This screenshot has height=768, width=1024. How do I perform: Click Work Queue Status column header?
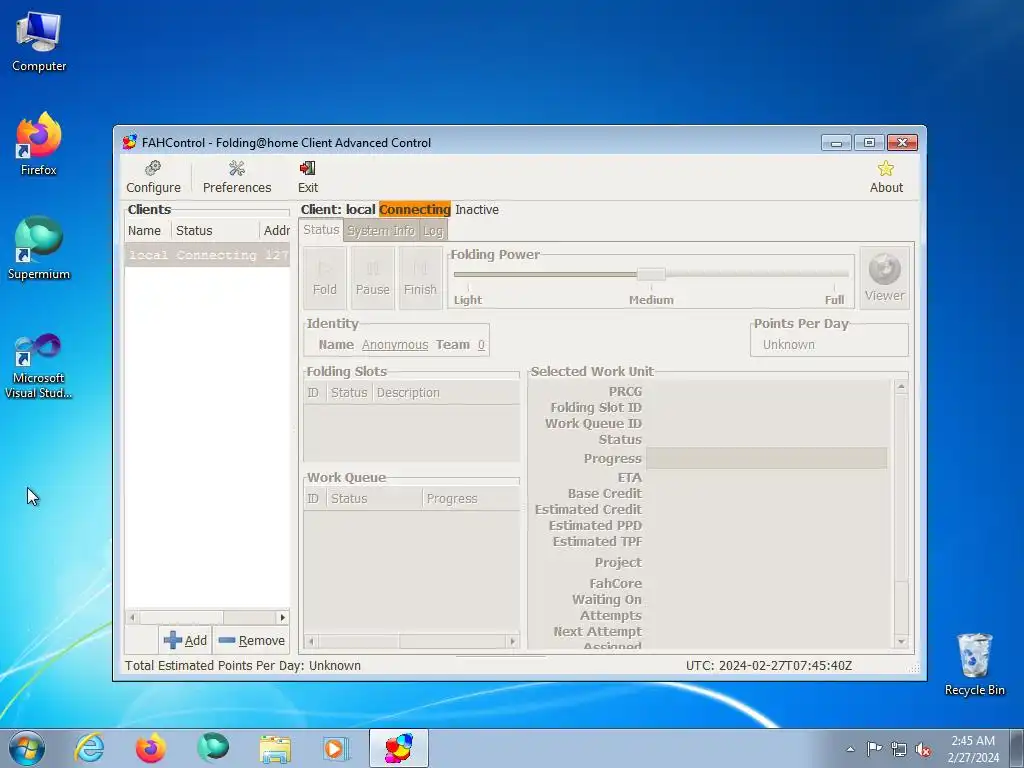[x=374, y=498]
